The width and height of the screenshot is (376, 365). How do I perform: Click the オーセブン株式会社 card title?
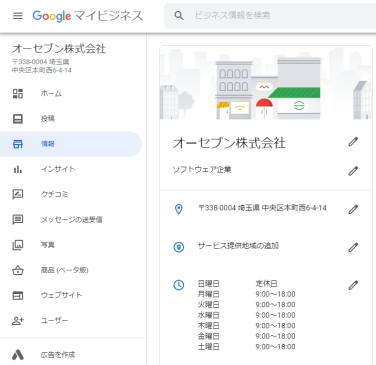(x=229, y=143)
